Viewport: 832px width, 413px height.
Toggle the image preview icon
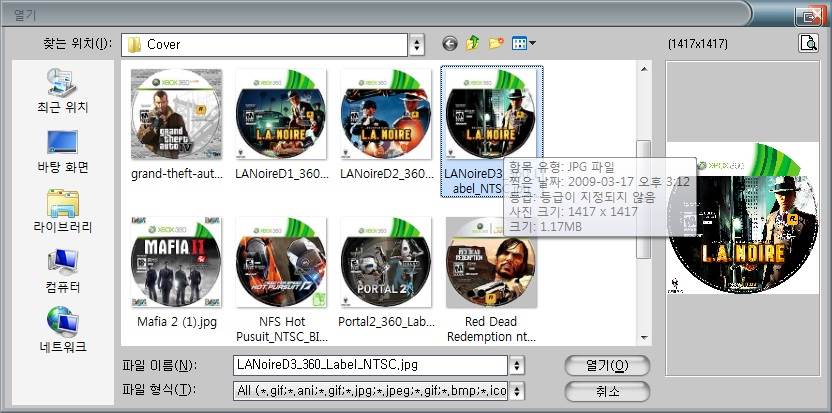809,44
